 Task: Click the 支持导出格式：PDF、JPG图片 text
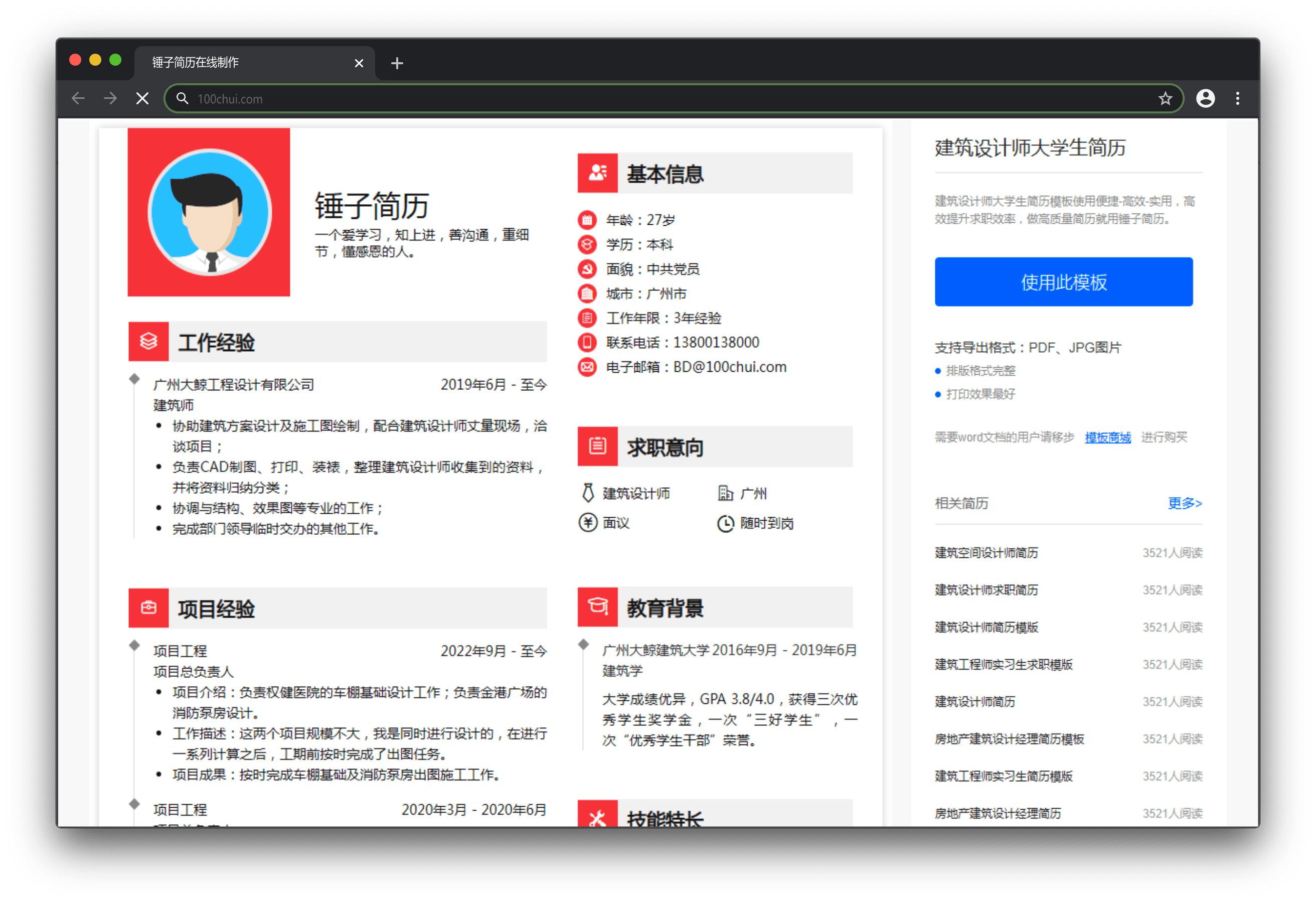[1028, 347]
